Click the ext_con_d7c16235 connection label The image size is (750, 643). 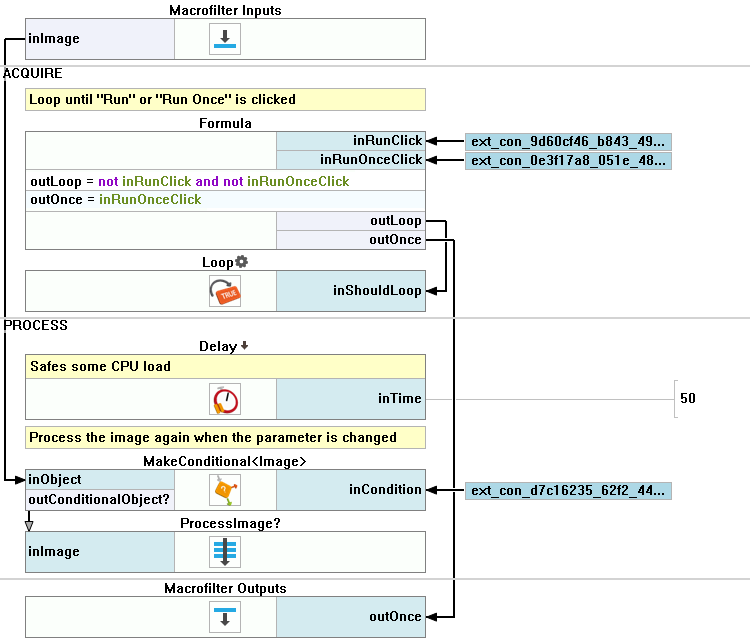568,490
